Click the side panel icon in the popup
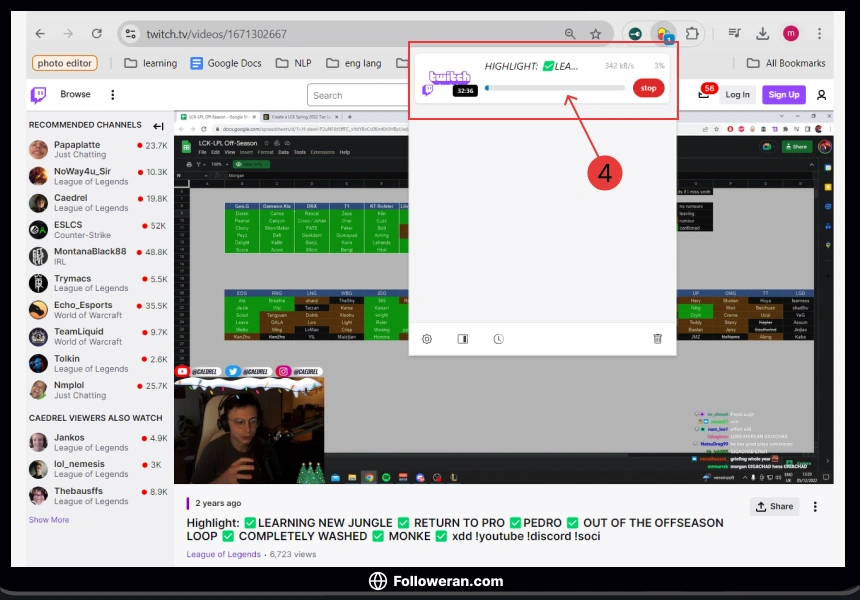 tap(462, 339)
